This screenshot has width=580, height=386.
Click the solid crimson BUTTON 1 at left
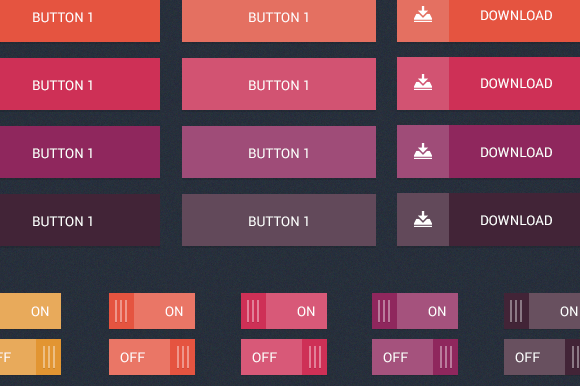(x=80, y=84)
